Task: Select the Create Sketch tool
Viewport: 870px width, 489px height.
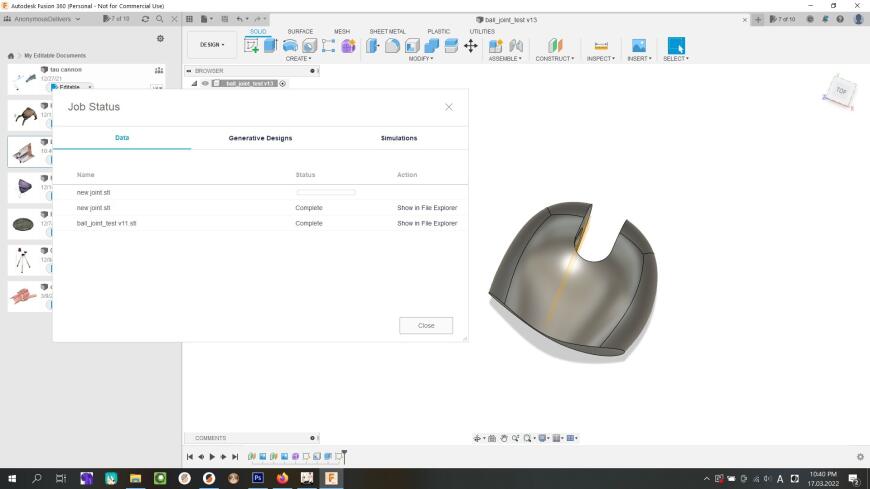Action: click(251, 46)
